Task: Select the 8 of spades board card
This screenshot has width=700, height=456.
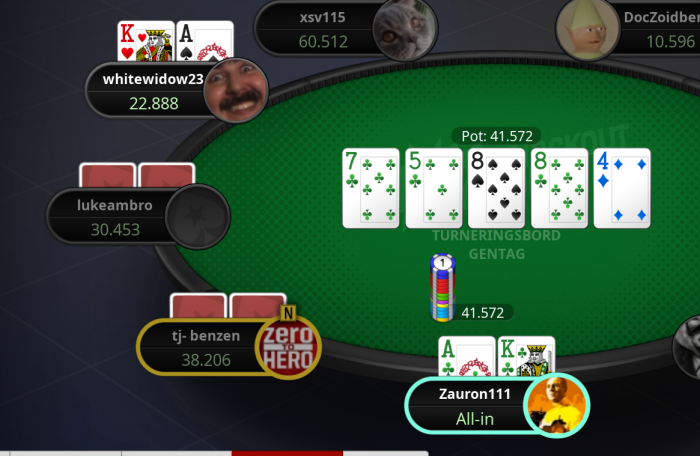Action: coord(496,188)
